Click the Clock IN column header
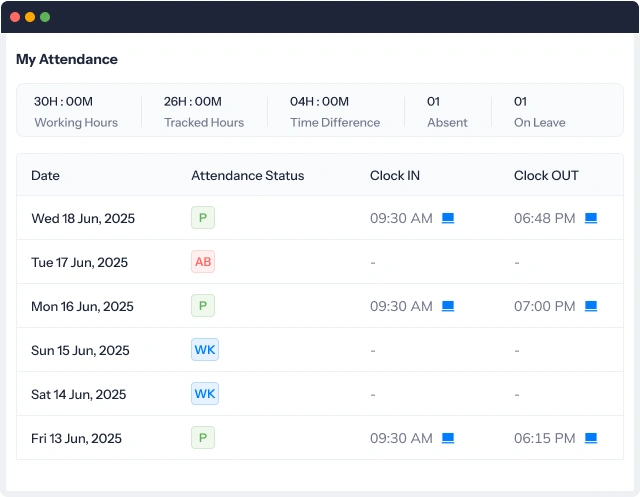Image resolution: width=640 pixels, height=497 pixels. (x=395, y=175)
